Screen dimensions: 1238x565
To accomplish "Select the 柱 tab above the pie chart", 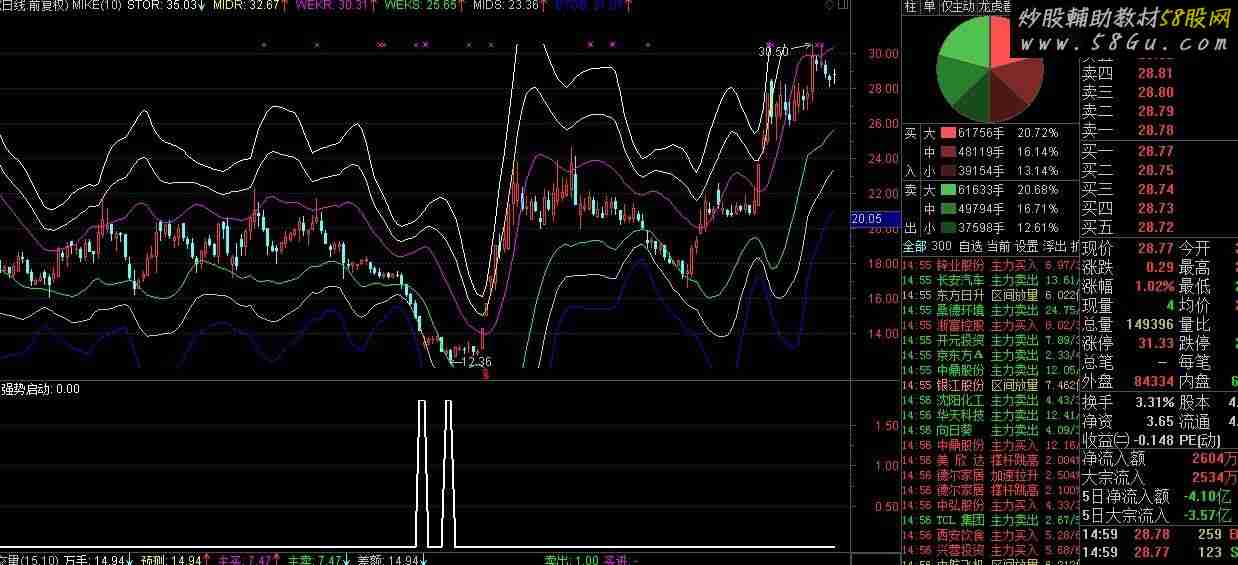I will (x=910, y=7).
